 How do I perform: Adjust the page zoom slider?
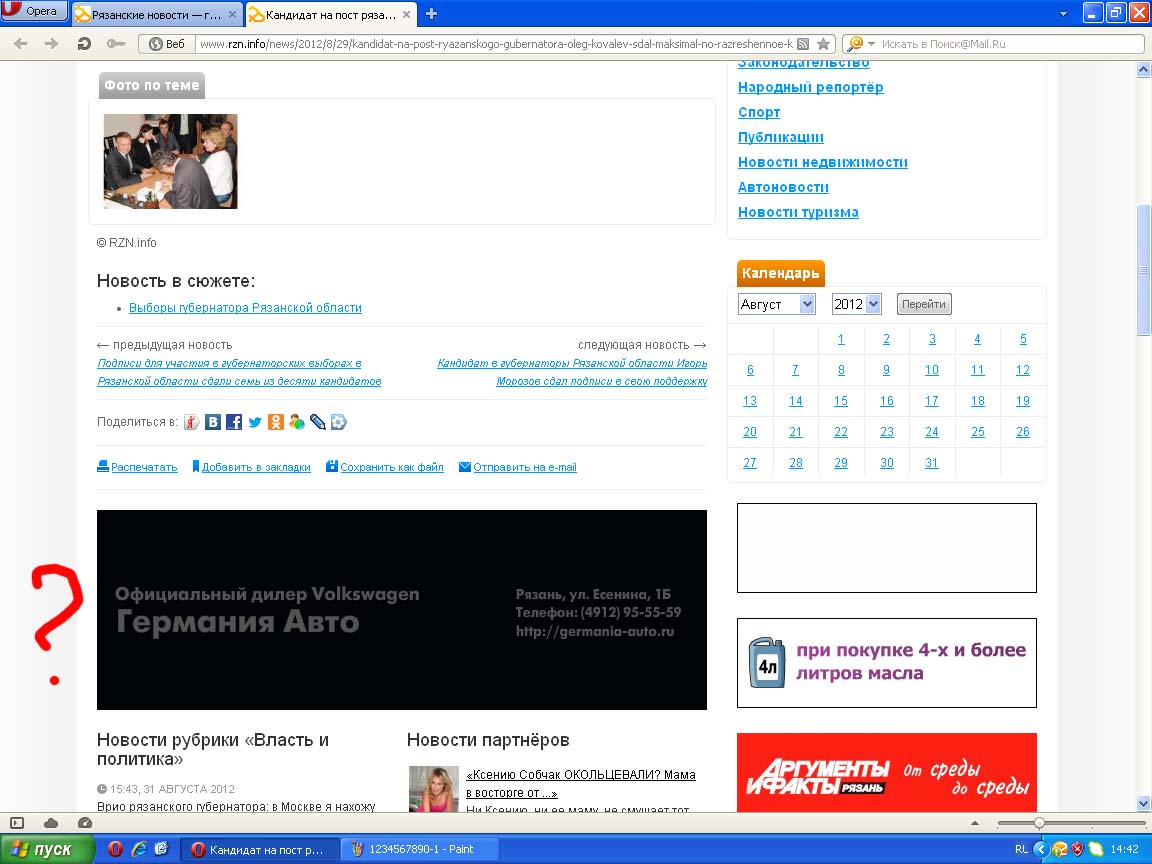(x=1039, y=822)
